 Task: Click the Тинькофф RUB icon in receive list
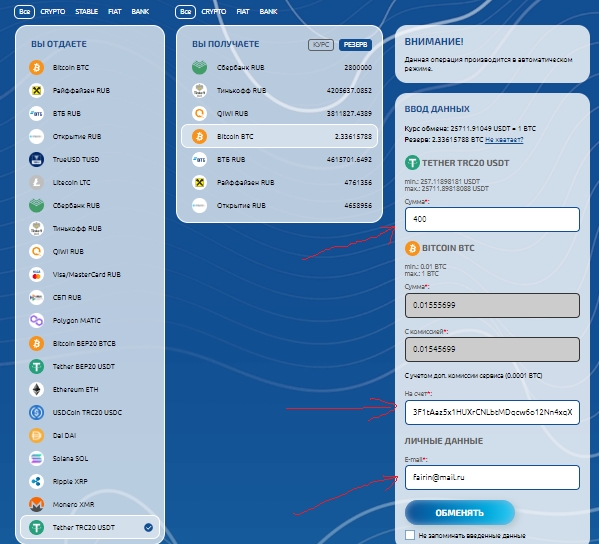(199, 91)
